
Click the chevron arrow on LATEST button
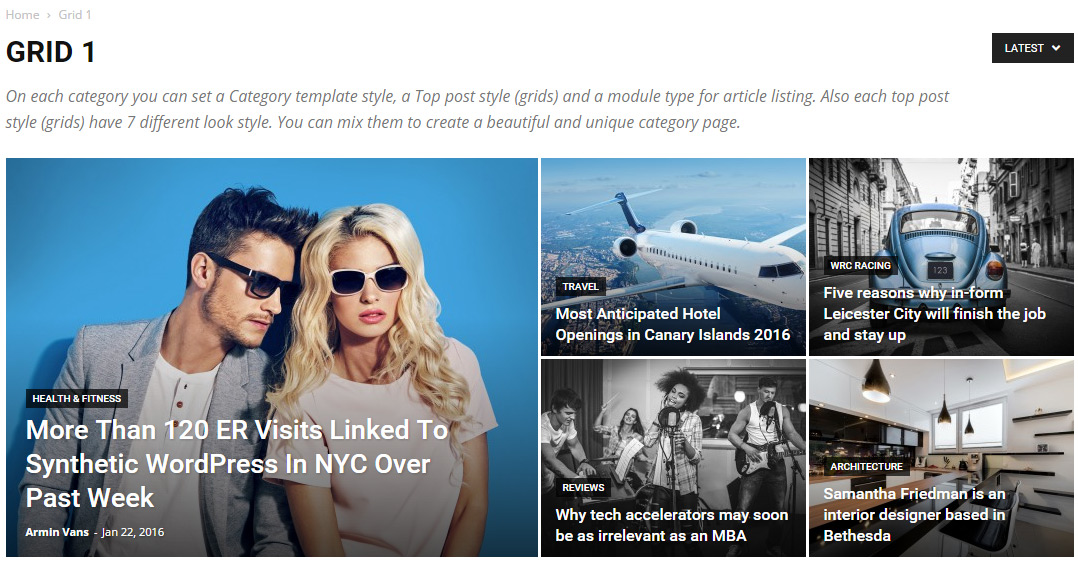click(1056, 48)
